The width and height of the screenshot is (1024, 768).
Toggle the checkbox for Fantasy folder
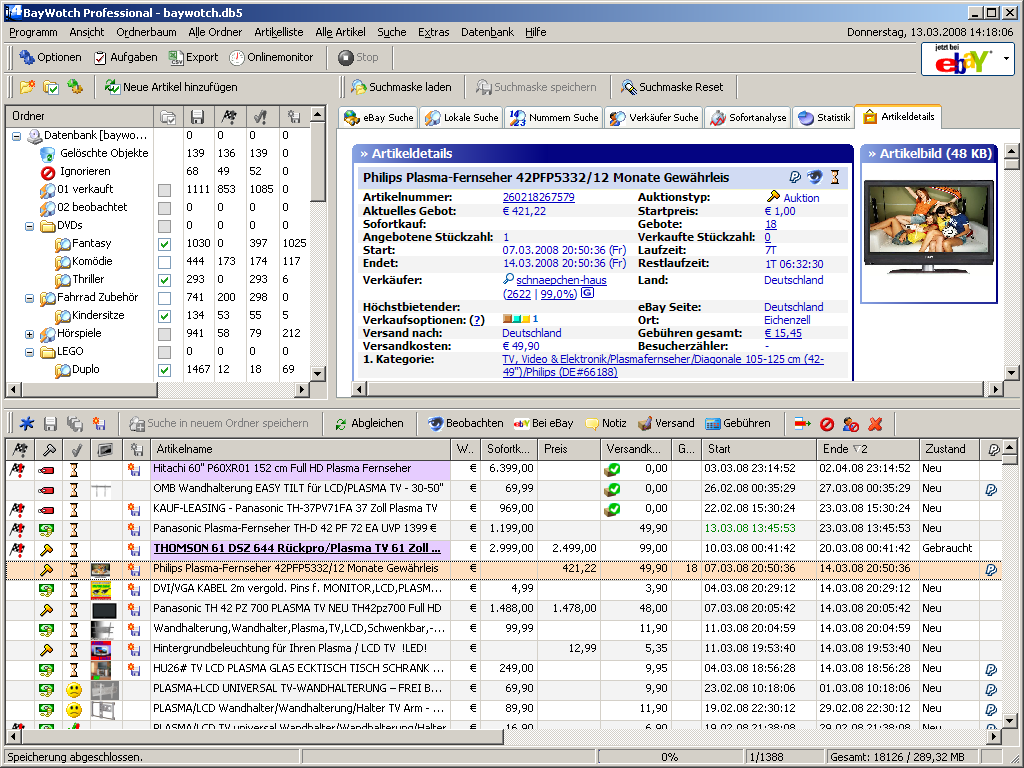coord(165,244)
